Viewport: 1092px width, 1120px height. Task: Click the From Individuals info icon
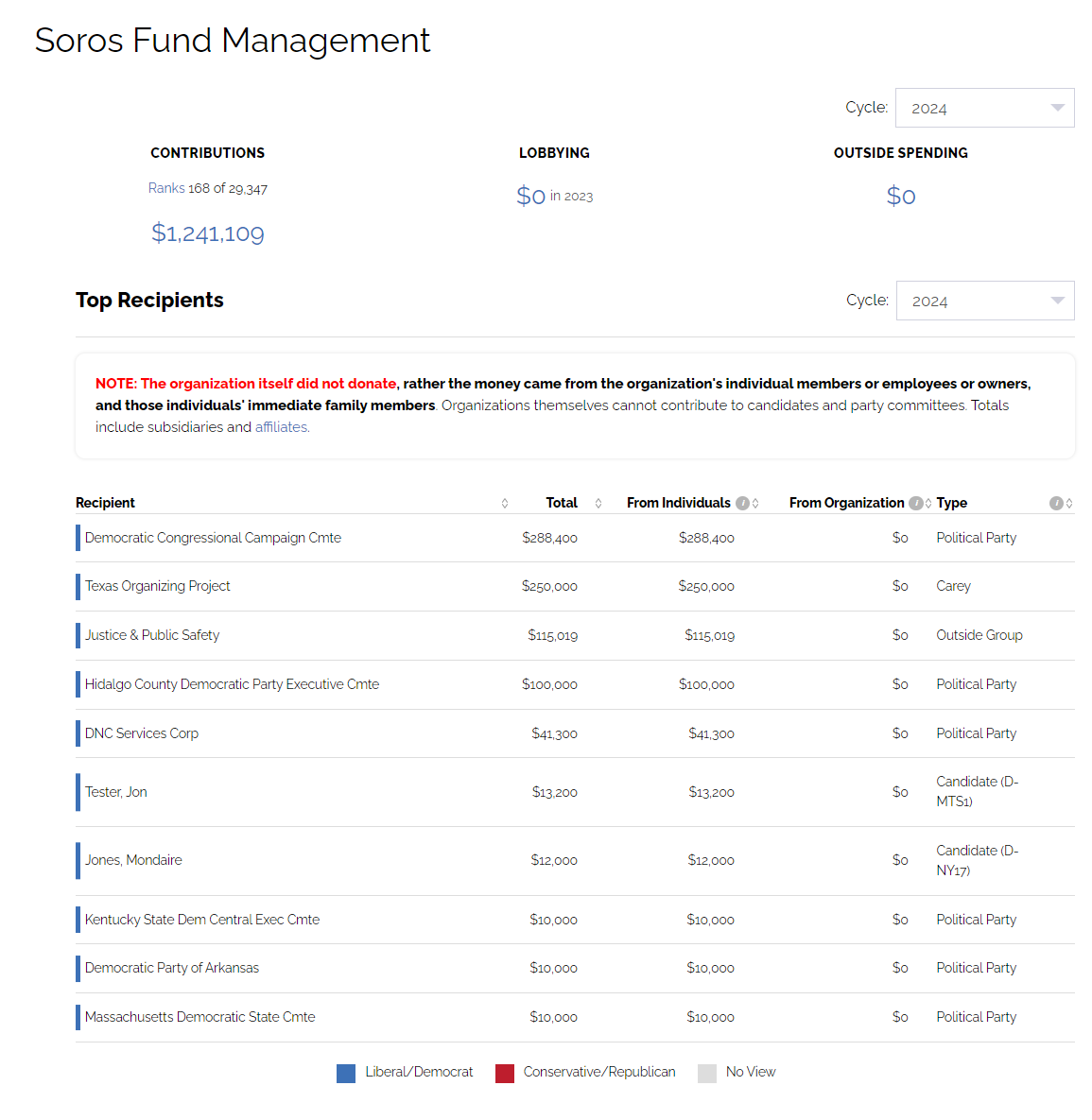[x=742, y=503]
